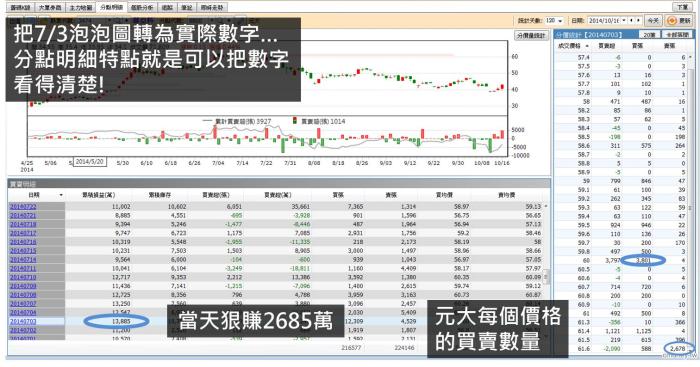Click the 買賣超(萬) column header
700x367 pixels.
(x=278, y=195)
